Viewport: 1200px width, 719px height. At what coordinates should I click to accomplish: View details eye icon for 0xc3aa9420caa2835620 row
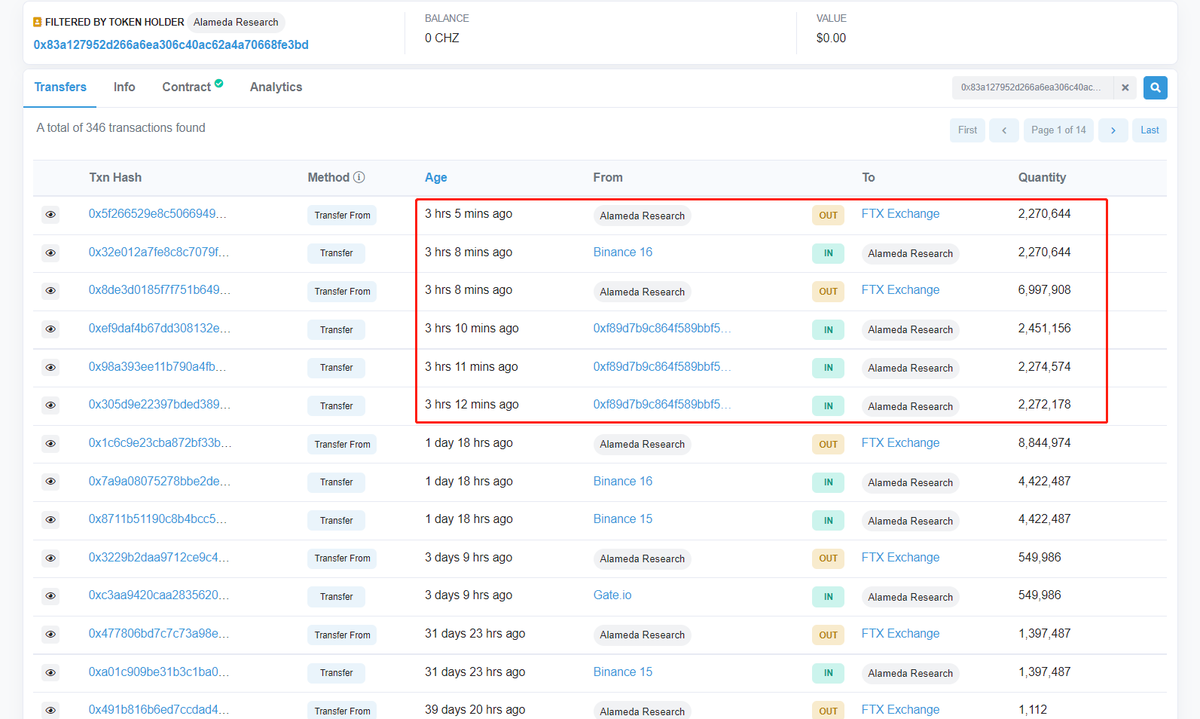click(51, 596)
